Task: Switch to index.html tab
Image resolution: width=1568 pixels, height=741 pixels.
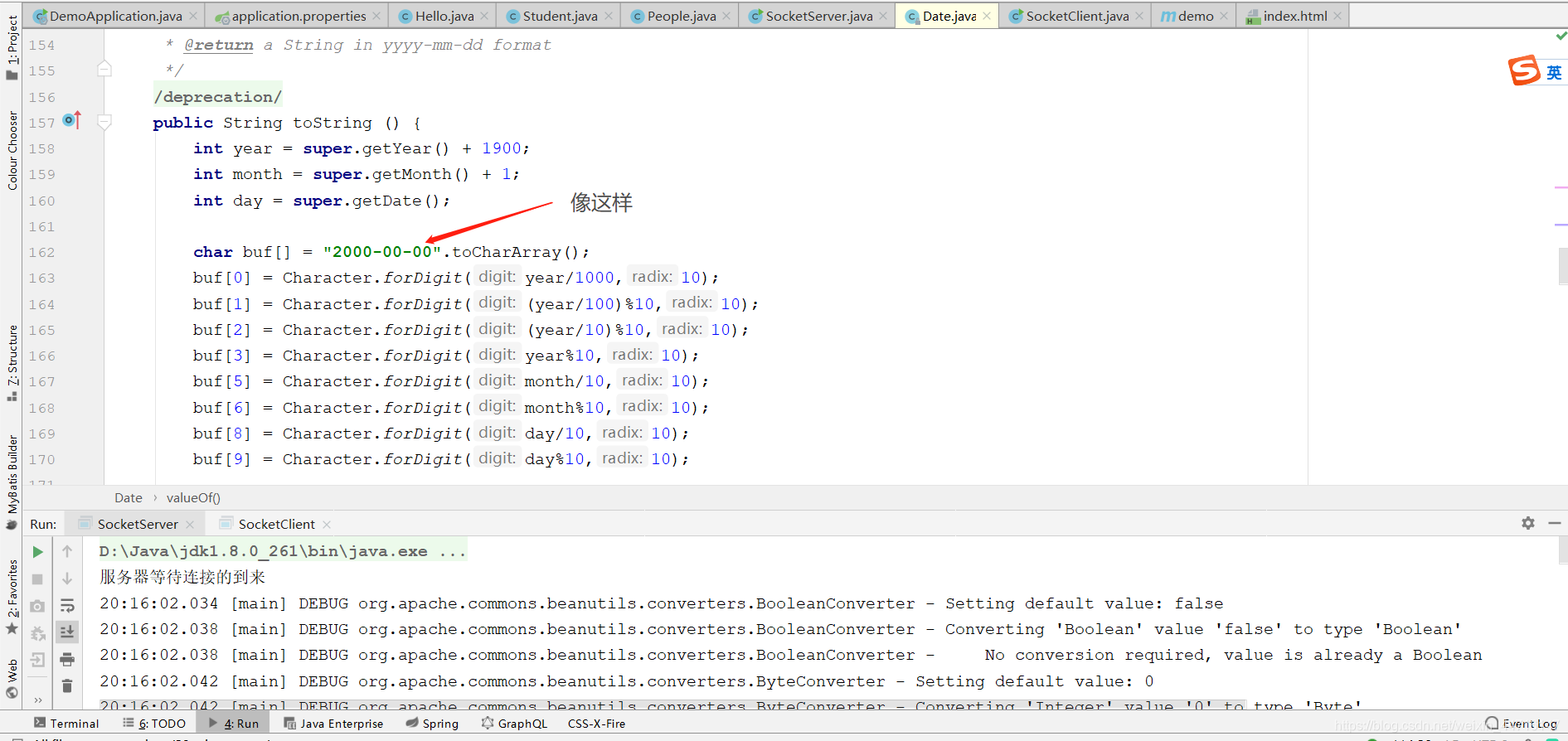Action: pos(1294,16)
